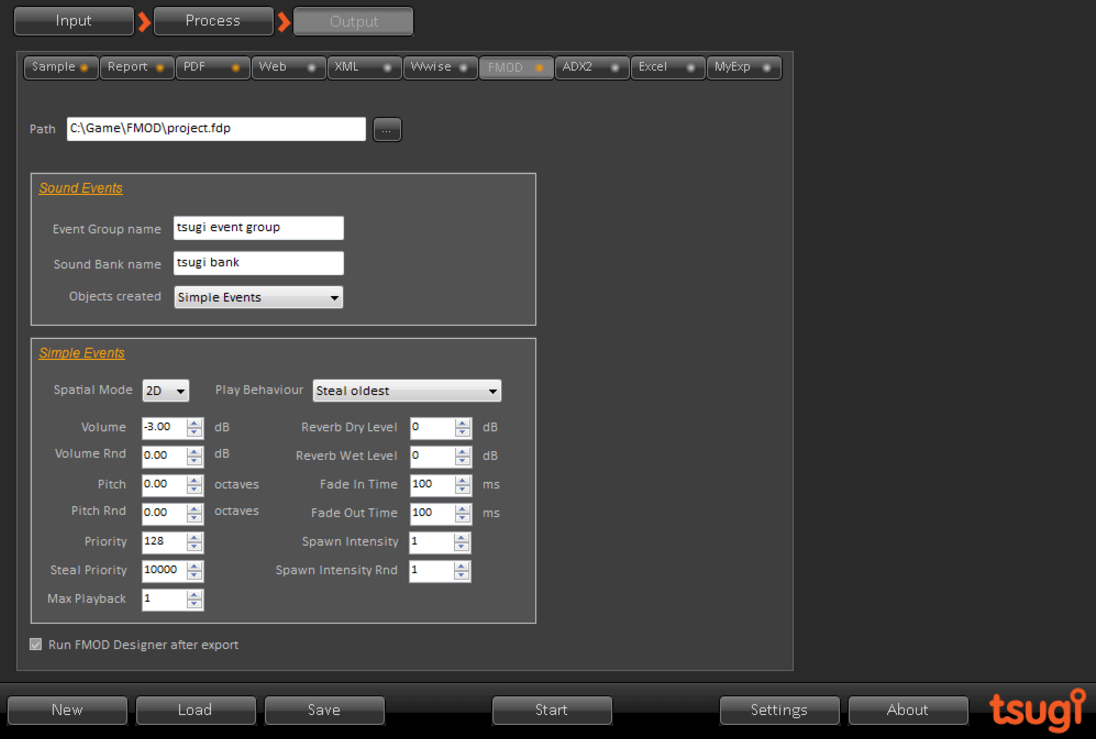
Task: Click the Fade In Time field
Action: (432, 485)
